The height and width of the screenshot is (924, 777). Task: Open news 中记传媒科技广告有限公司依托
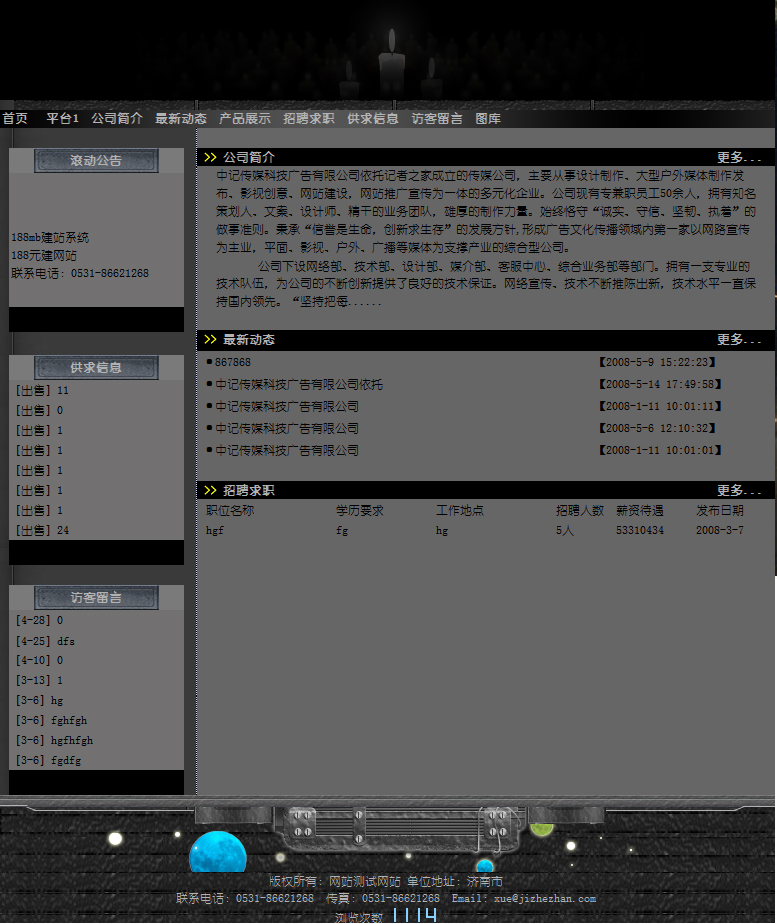299,384
